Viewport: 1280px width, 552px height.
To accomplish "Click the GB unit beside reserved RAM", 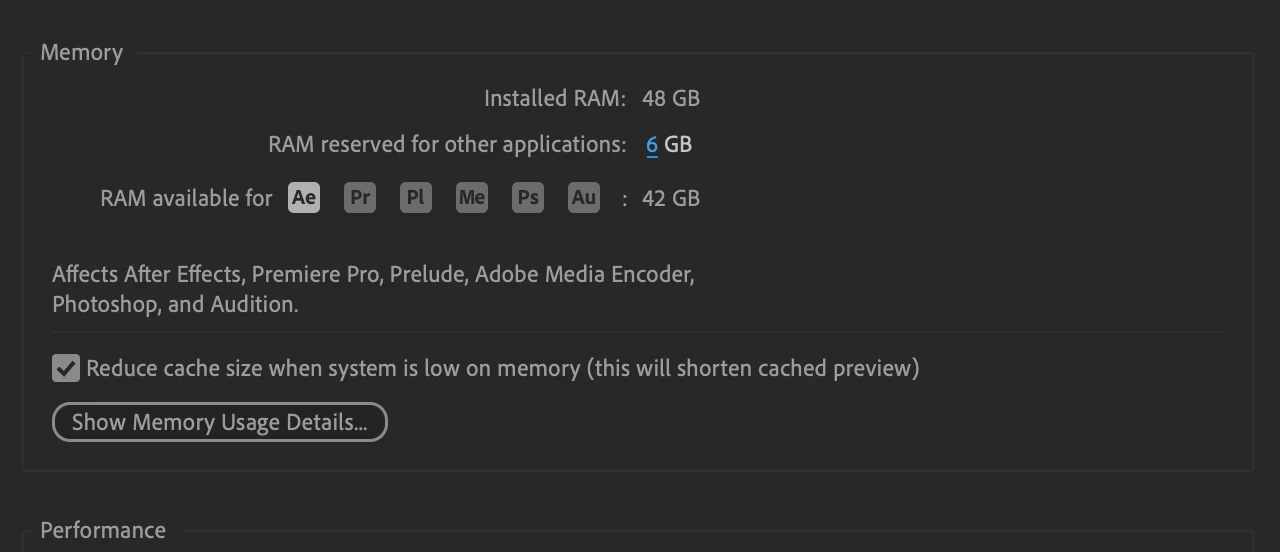I will click(678, 145).
